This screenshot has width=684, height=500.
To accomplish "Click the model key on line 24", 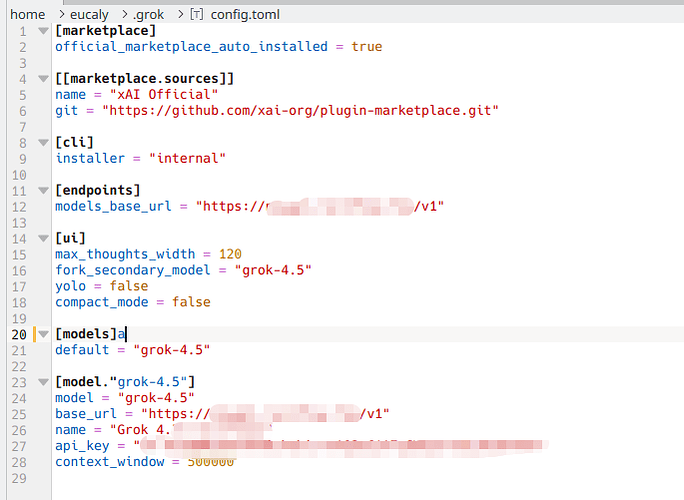I will (x=74, y=398).
